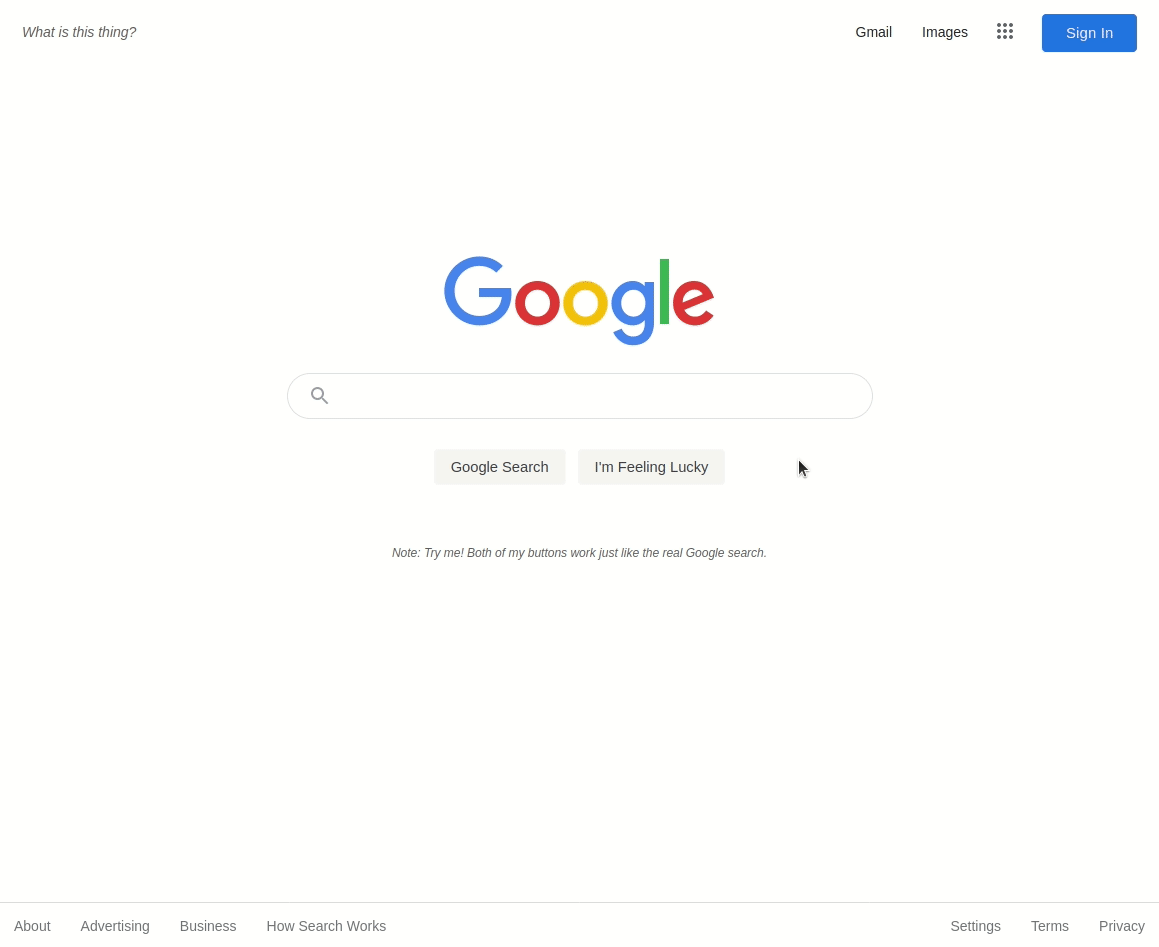Viewport: 1159px width, 947px height.
Task: Click the blue capital G in logo
Action: coord(478,291)
